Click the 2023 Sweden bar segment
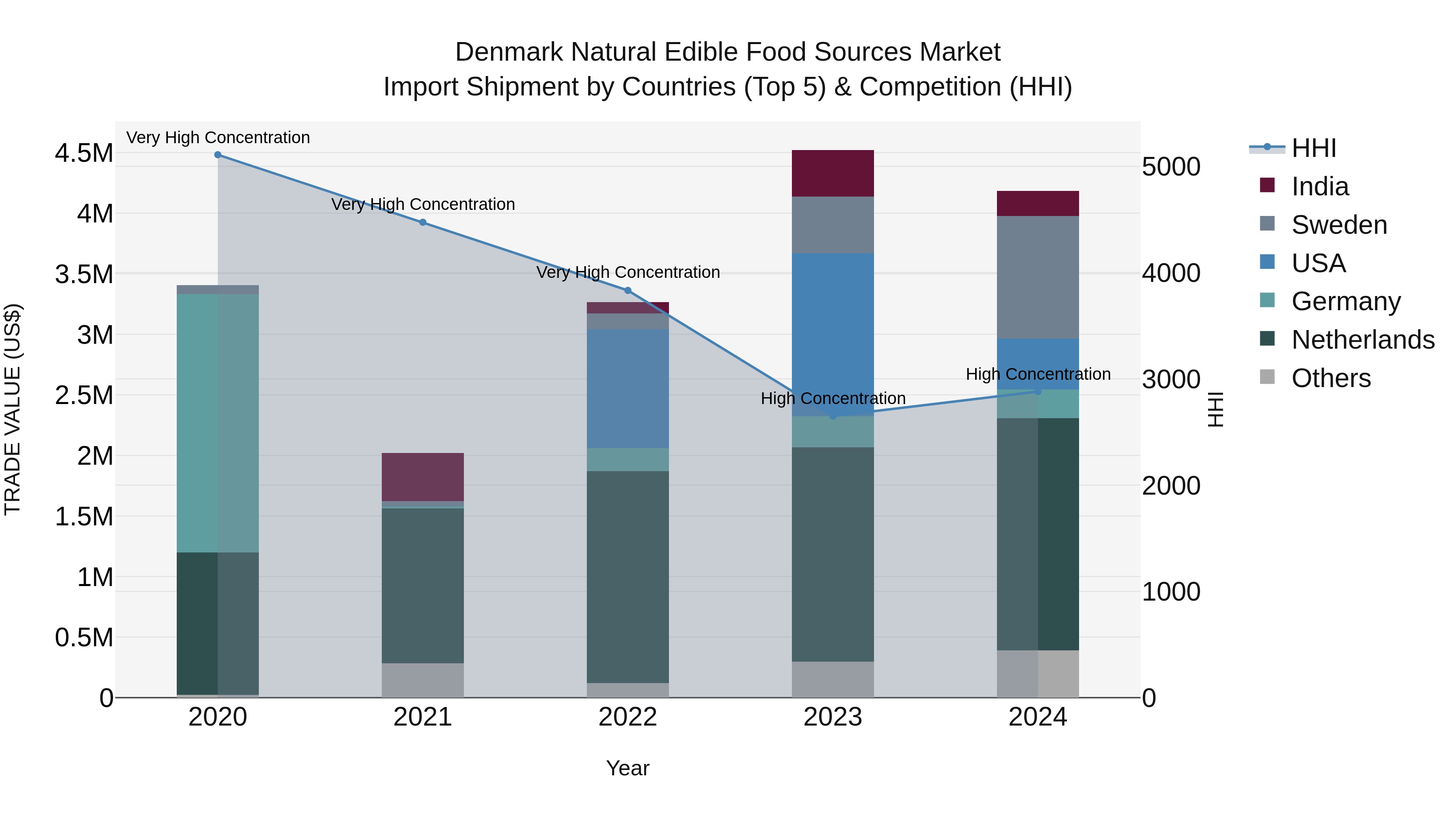 833,225
